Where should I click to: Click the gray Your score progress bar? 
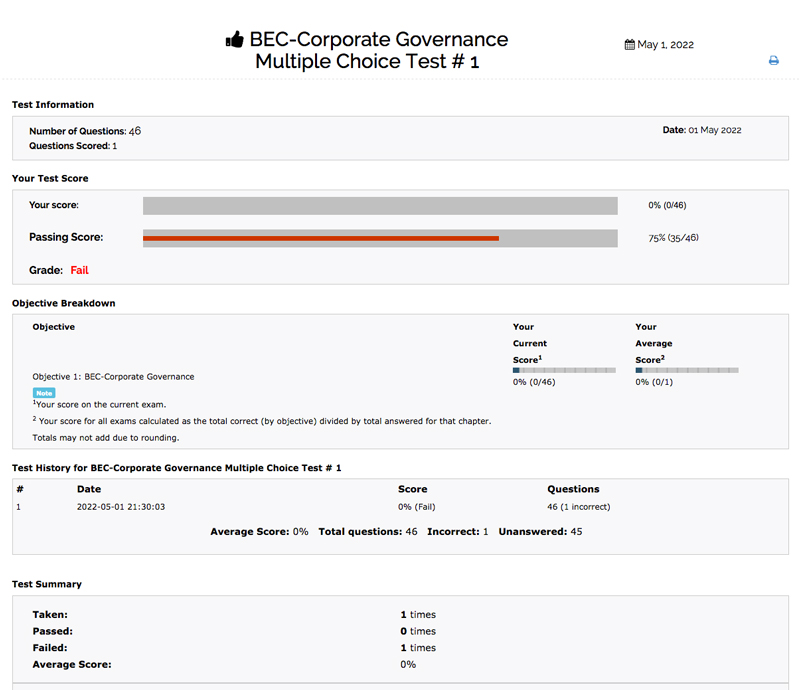pyautogui.click(x=380, y=206)
